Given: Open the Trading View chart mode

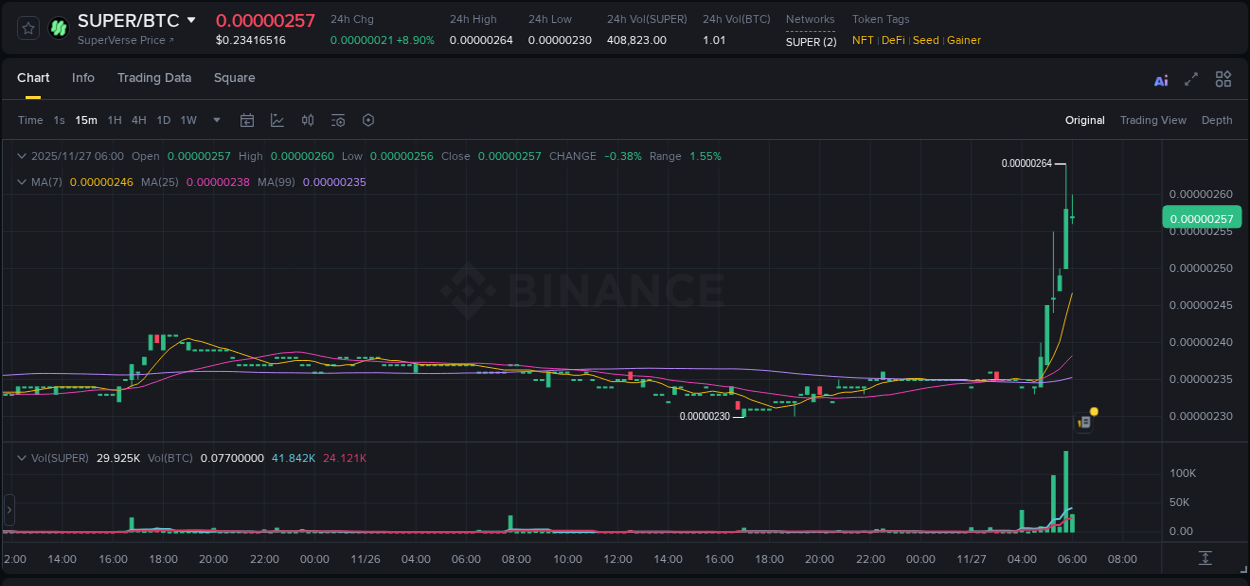Looking at the screenshot, I should [x=1153, y=120].
